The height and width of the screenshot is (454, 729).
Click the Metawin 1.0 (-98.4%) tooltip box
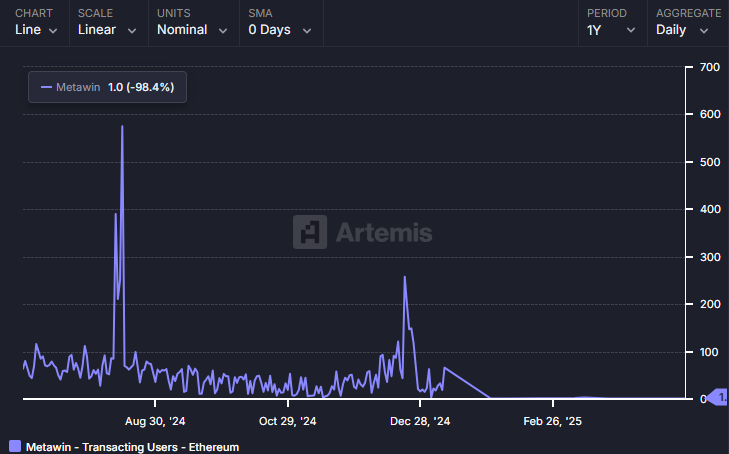pos(107,87)
